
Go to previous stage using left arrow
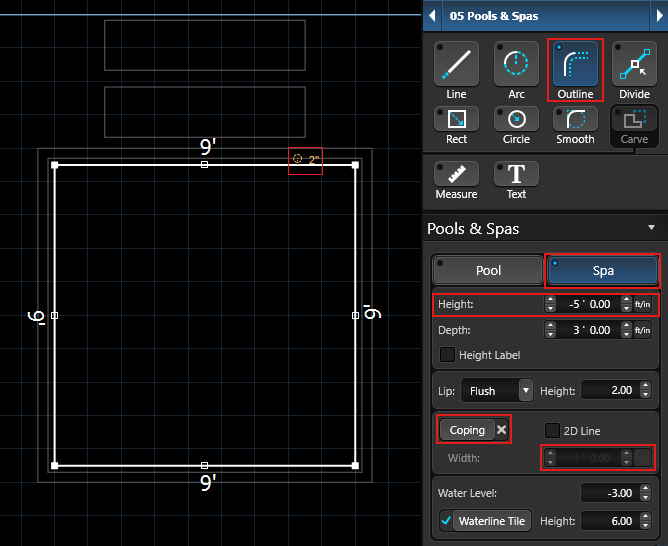tap(432, 16)
